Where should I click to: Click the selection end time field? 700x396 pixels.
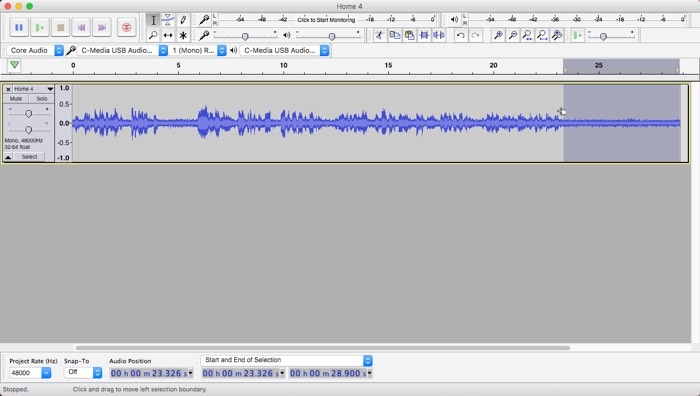(331, 373)
